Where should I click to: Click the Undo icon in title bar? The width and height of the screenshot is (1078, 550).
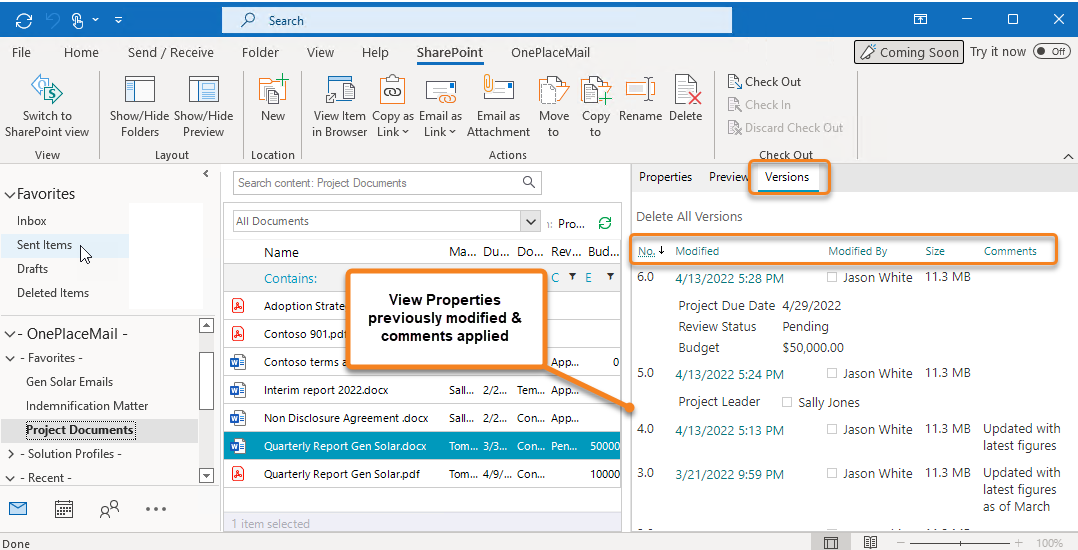coord(52,21)
